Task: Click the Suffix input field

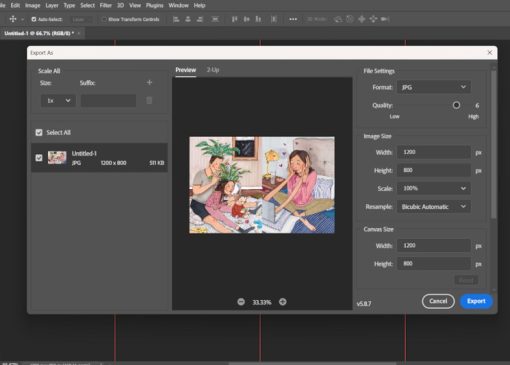Action: pyautogui.click(x=108, y=100)
